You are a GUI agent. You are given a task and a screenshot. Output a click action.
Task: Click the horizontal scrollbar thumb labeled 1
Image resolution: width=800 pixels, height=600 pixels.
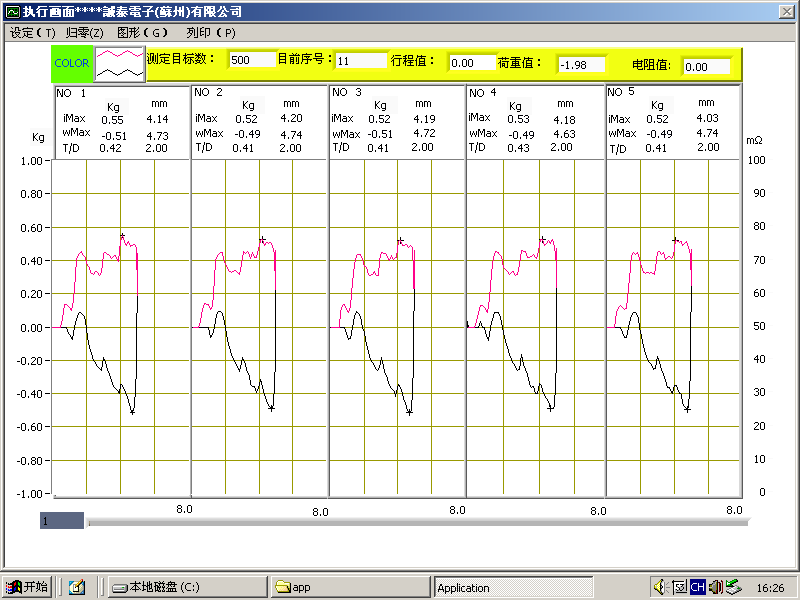(x=62, y=521)
